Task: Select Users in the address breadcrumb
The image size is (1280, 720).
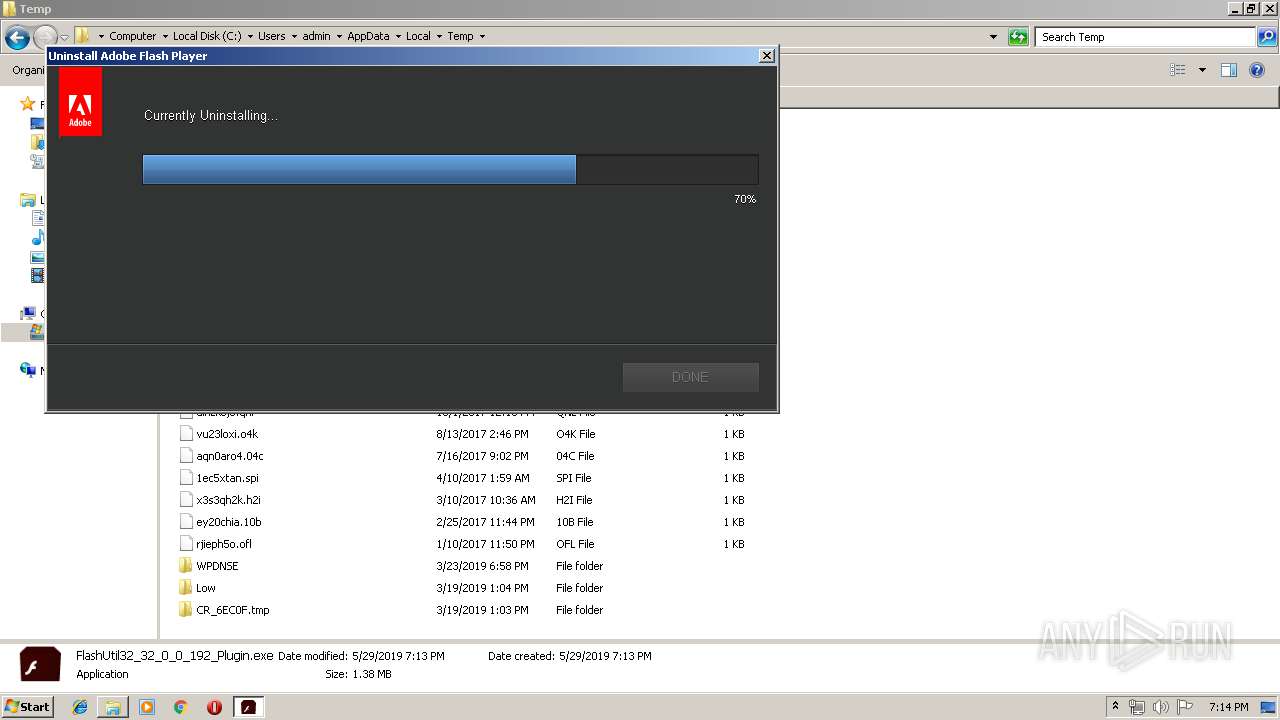Action: tap(271, 36)
